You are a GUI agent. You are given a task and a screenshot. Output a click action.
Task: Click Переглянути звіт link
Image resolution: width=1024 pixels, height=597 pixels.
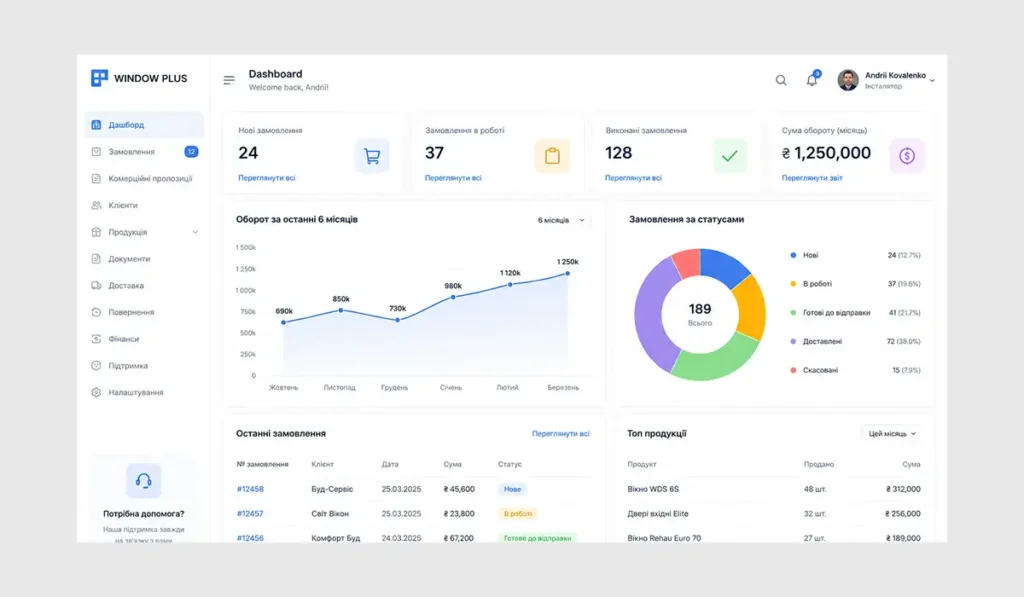pyautogui.click(x=812, y=178)
